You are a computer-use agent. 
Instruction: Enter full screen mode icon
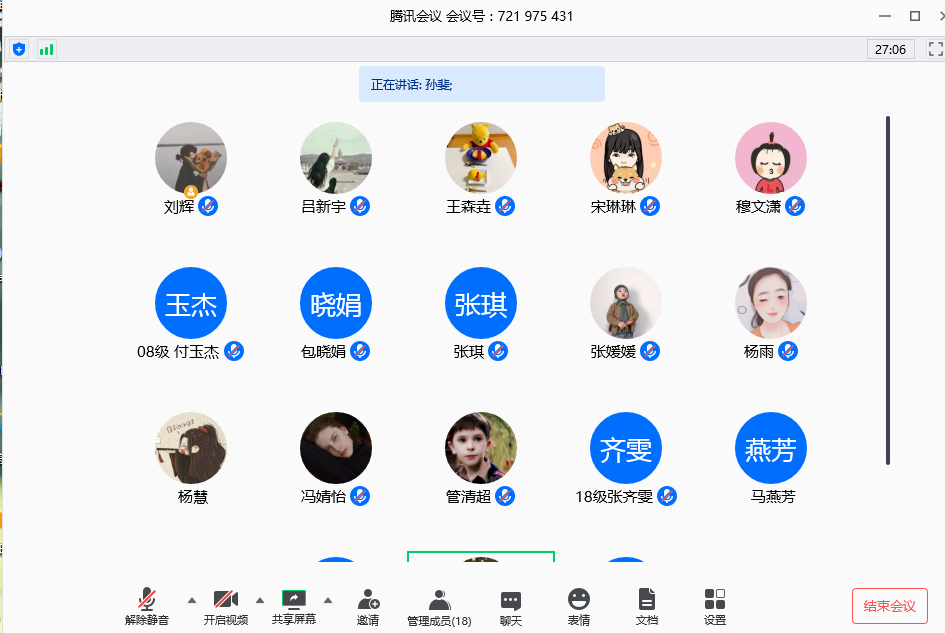tap(935, 49)
